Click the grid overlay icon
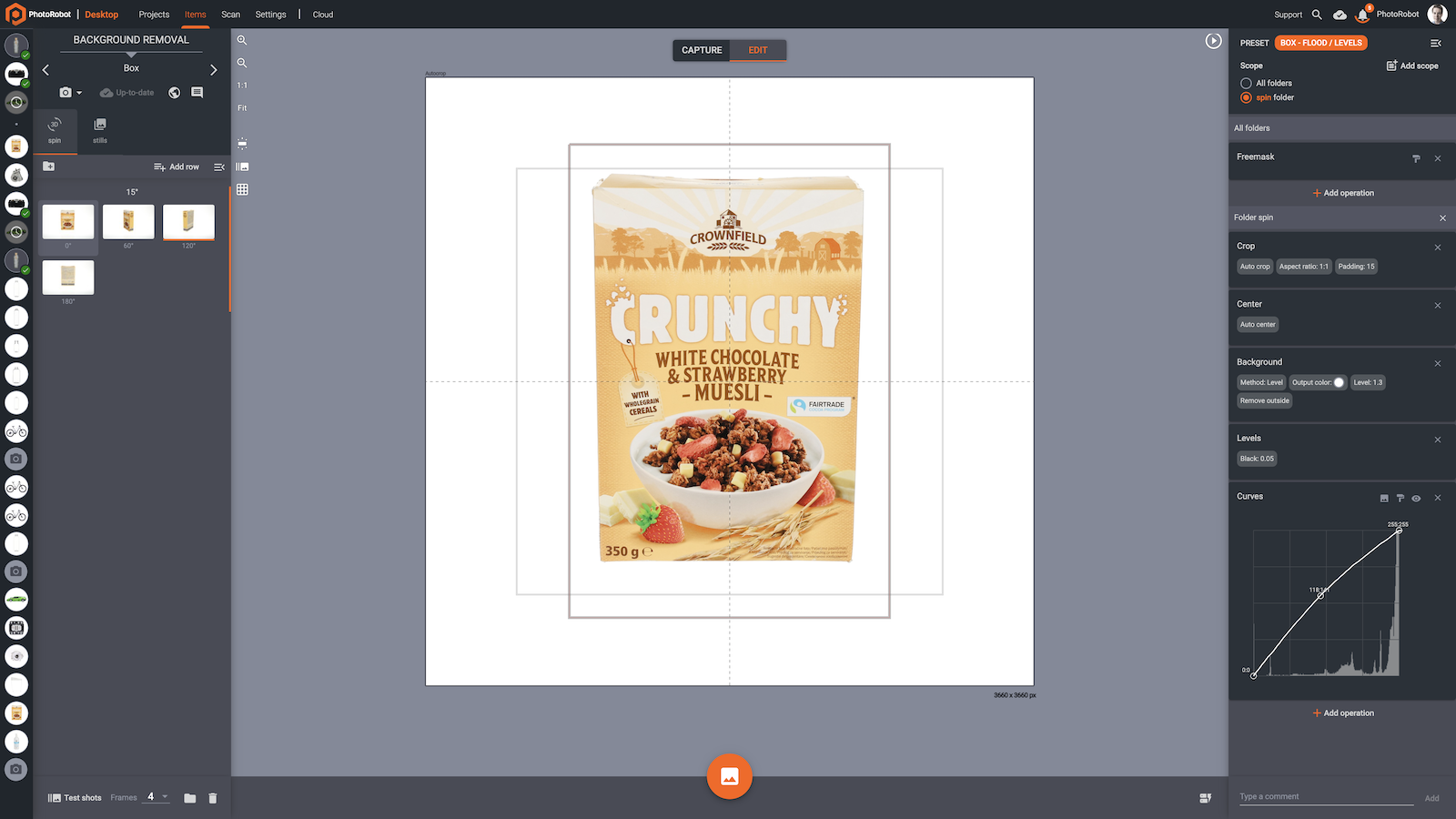 coord(242,189)
